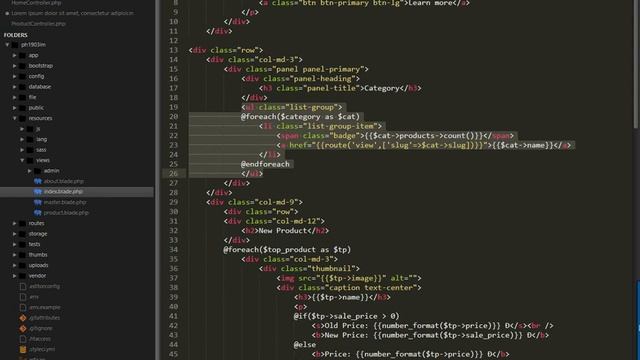Click the .gitignore git icon

[x=23, y=328]
